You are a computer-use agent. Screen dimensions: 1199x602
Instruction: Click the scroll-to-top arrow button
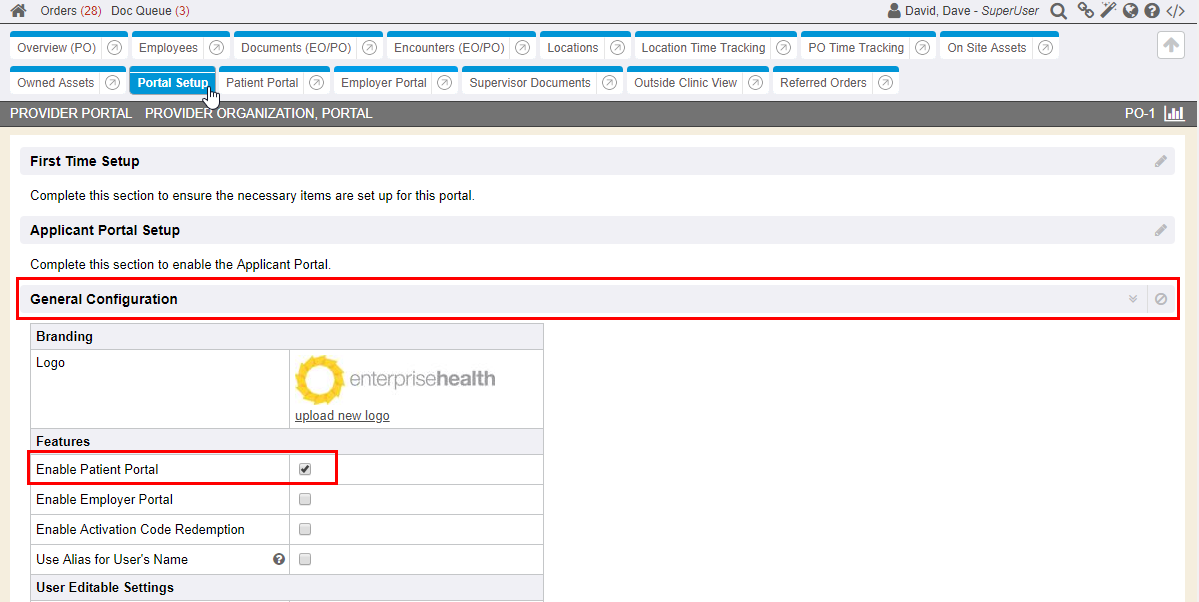point(1171,45)
